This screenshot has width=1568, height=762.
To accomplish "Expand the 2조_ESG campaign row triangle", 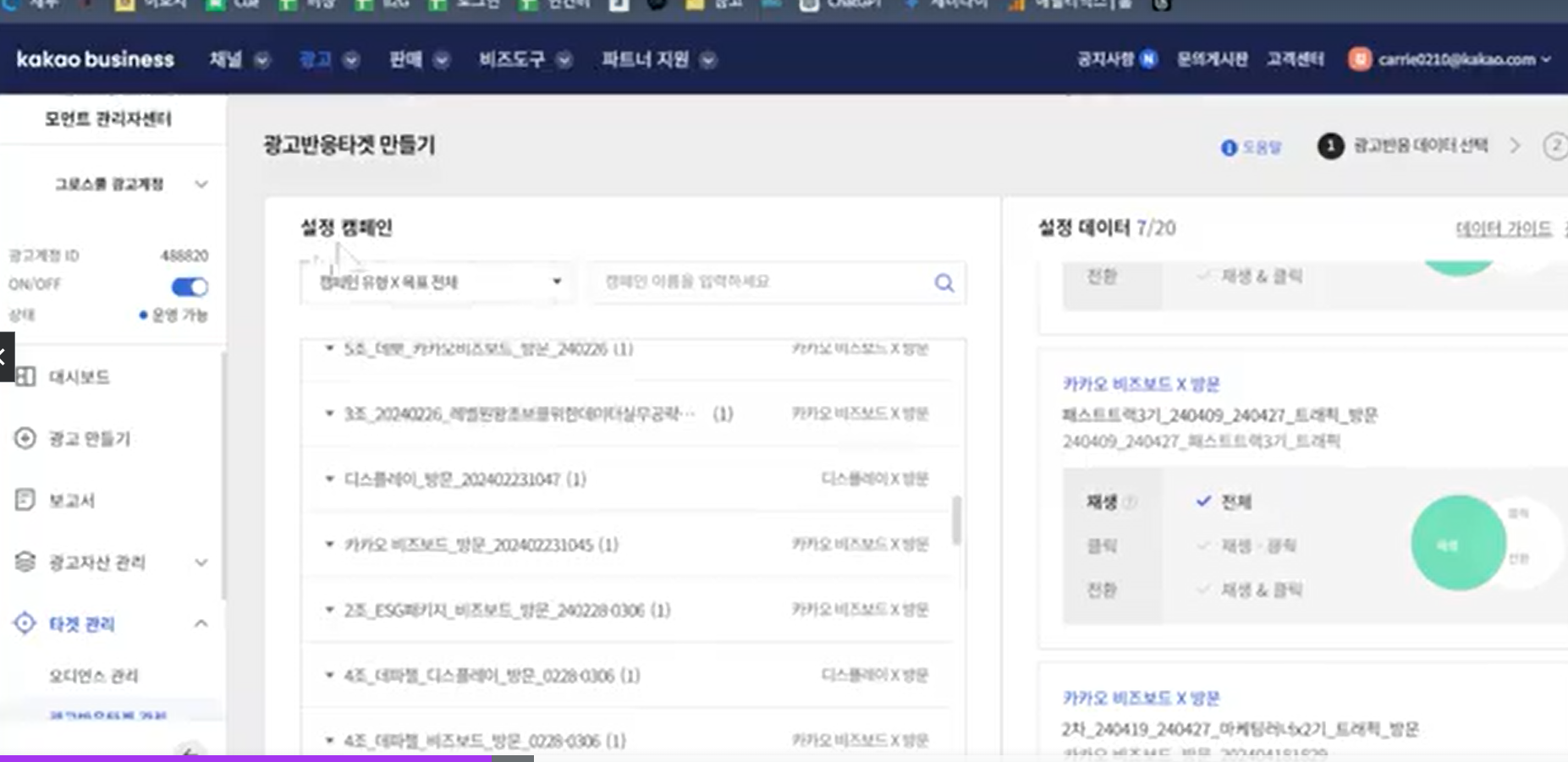I will click(329, 610).
